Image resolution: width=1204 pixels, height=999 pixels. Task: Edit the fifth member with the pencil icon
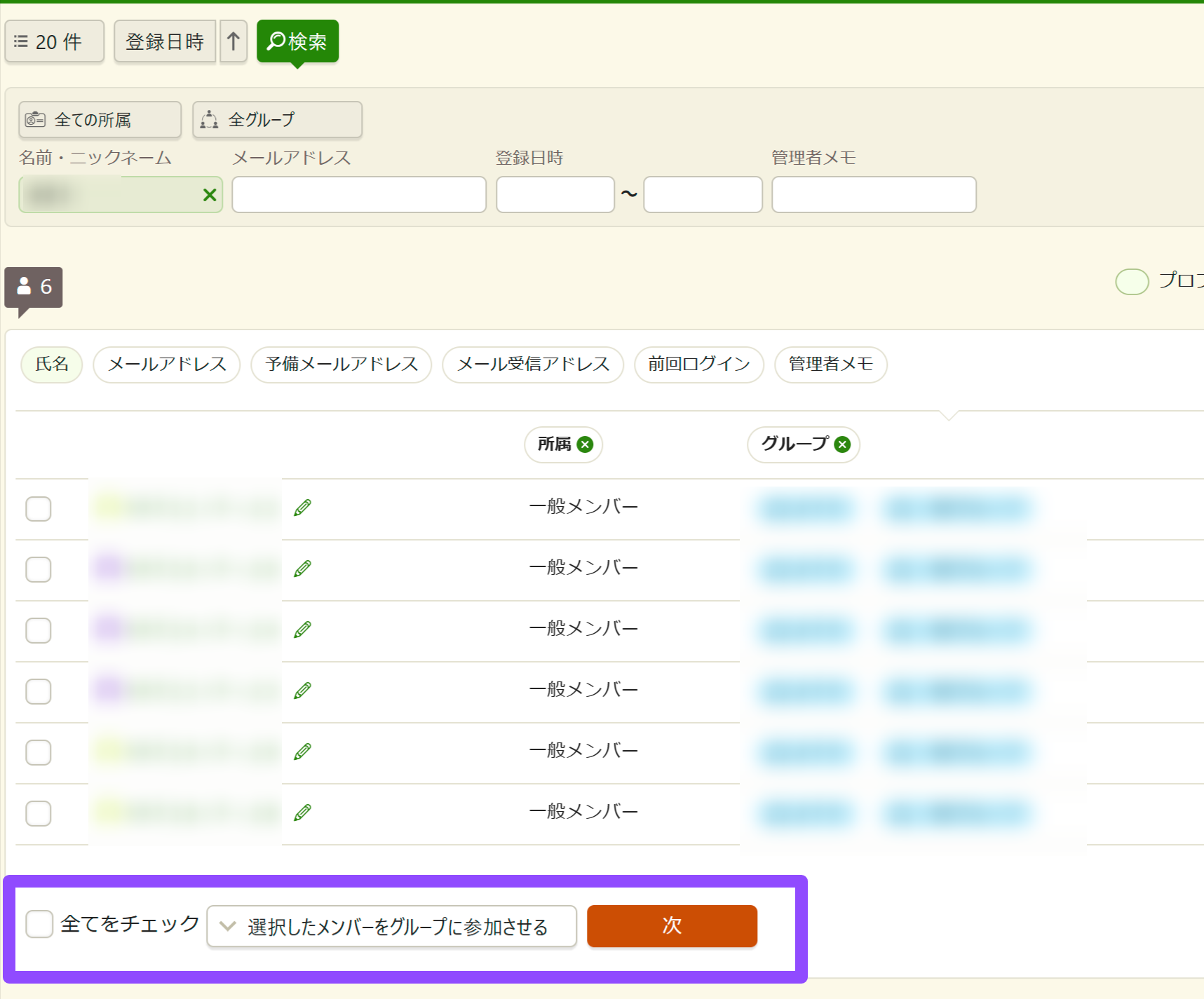302,752
